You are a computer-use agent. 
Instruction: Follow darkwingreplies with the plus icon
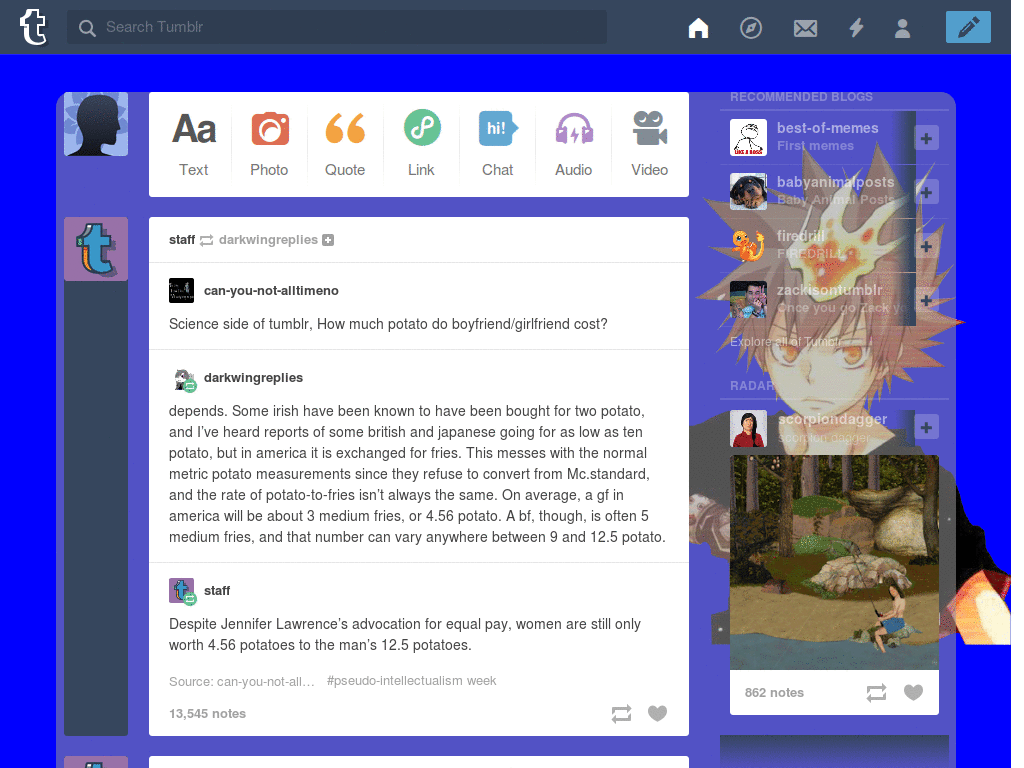328,240
